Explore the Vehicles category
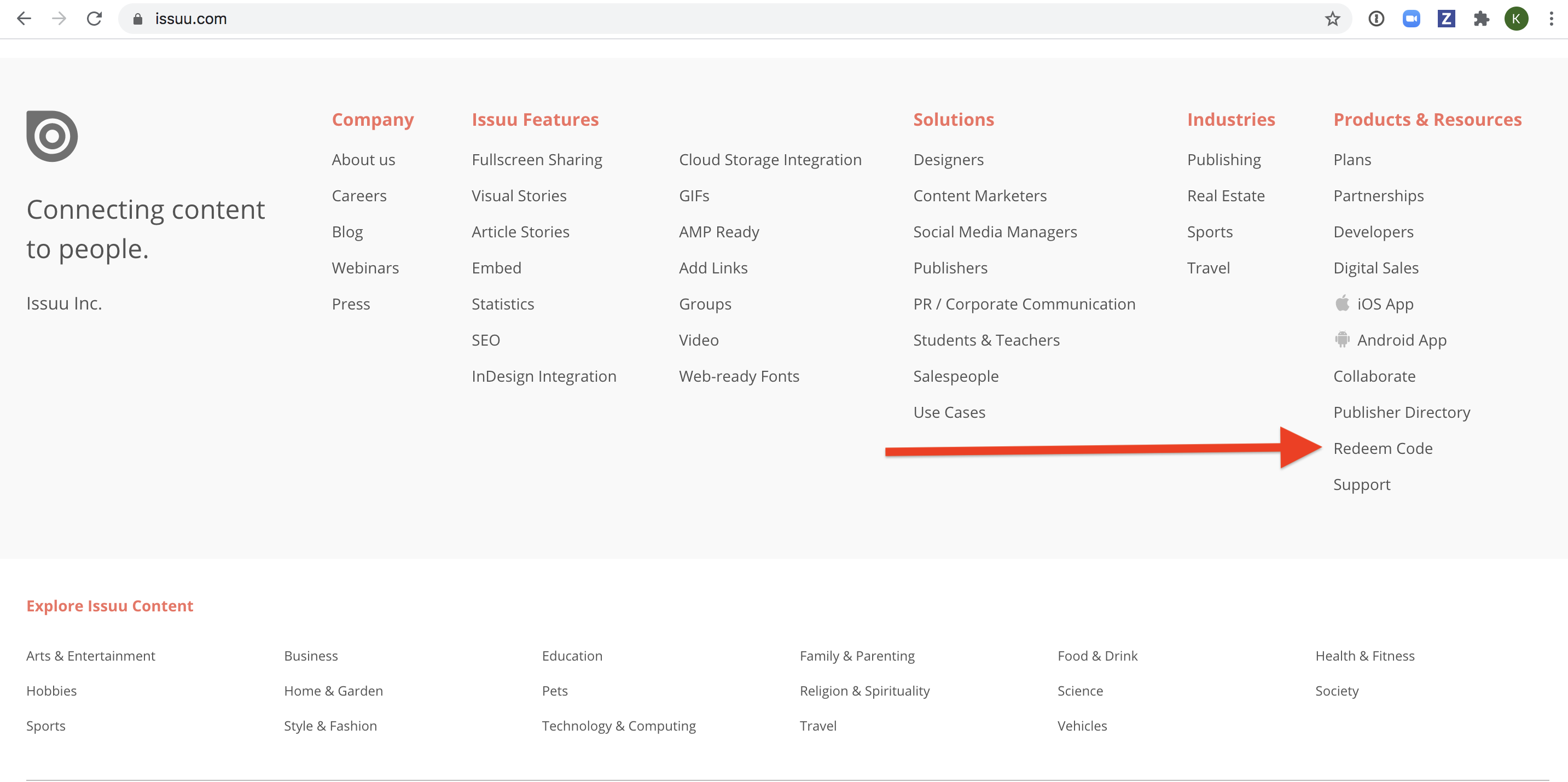Viewport: 1568px width, 782px height. (1082, 726)
